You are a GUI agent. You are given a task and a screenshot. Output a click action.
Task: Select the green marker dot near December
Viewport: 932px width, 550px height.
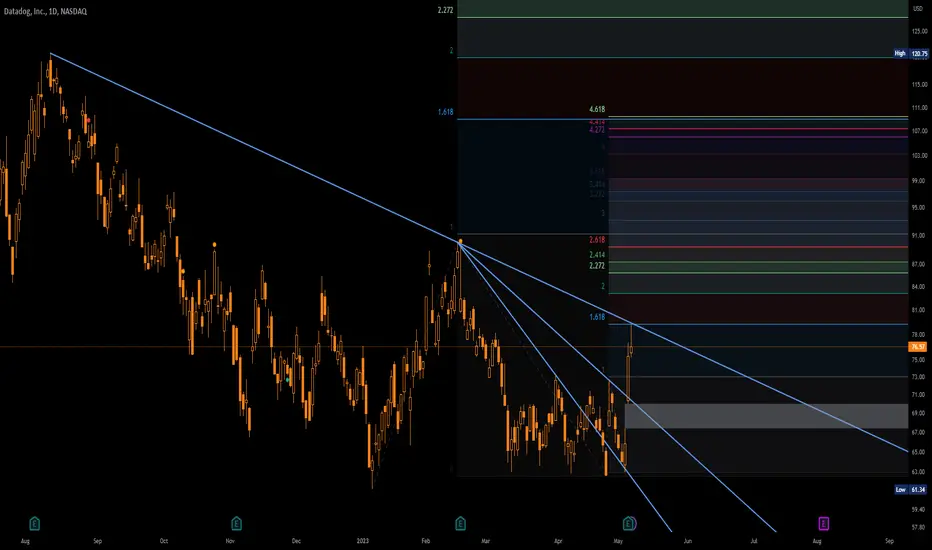point(288,379)
